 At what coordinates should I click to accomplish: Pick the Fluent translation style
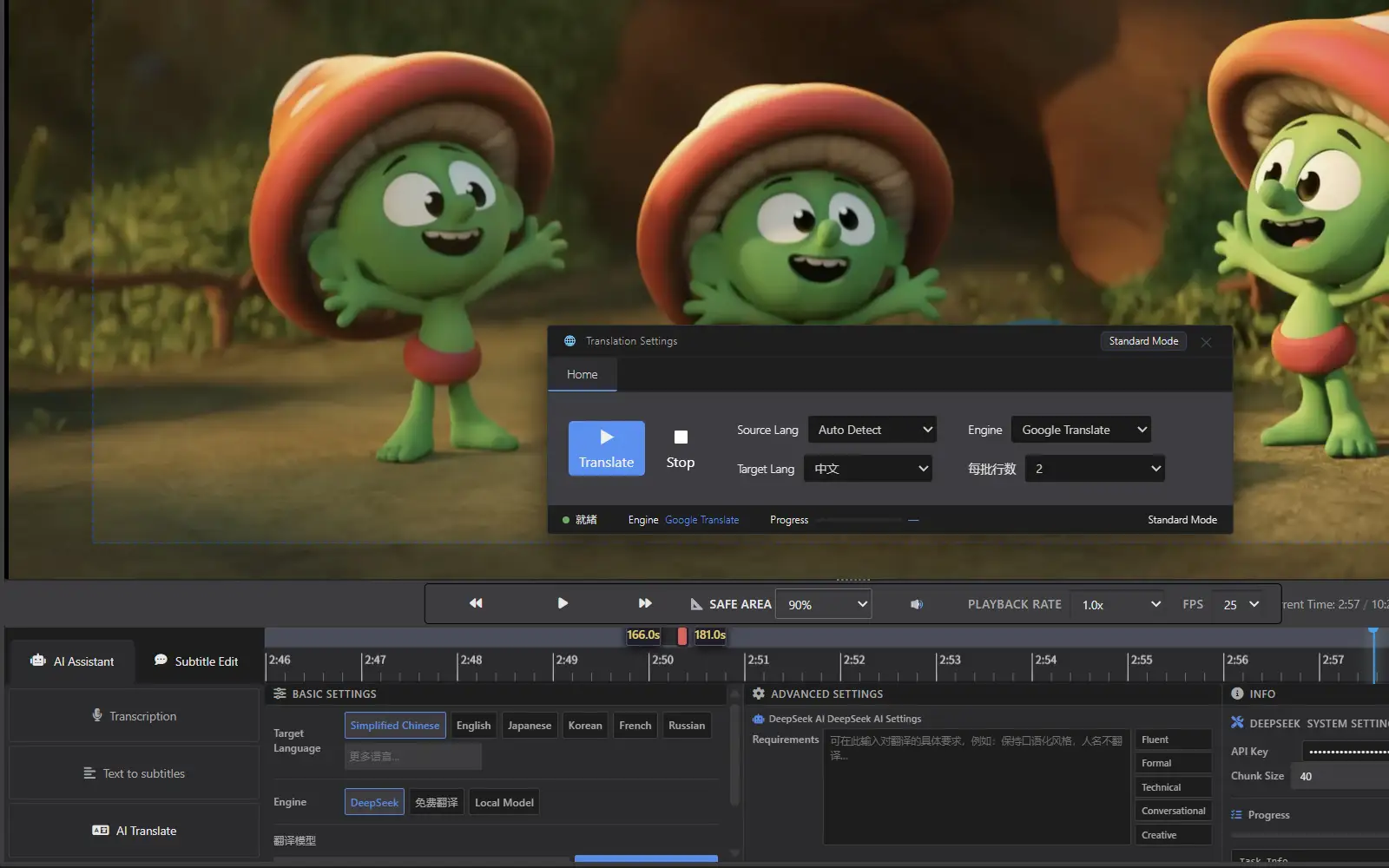pos(1174,740)
